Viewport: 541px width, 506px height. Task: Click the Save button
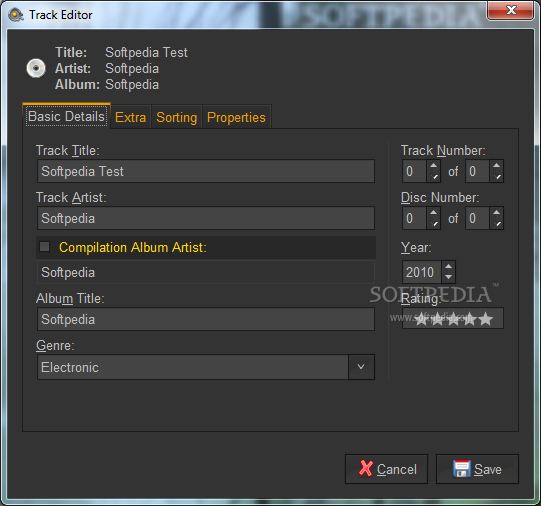tap(478, 469)
